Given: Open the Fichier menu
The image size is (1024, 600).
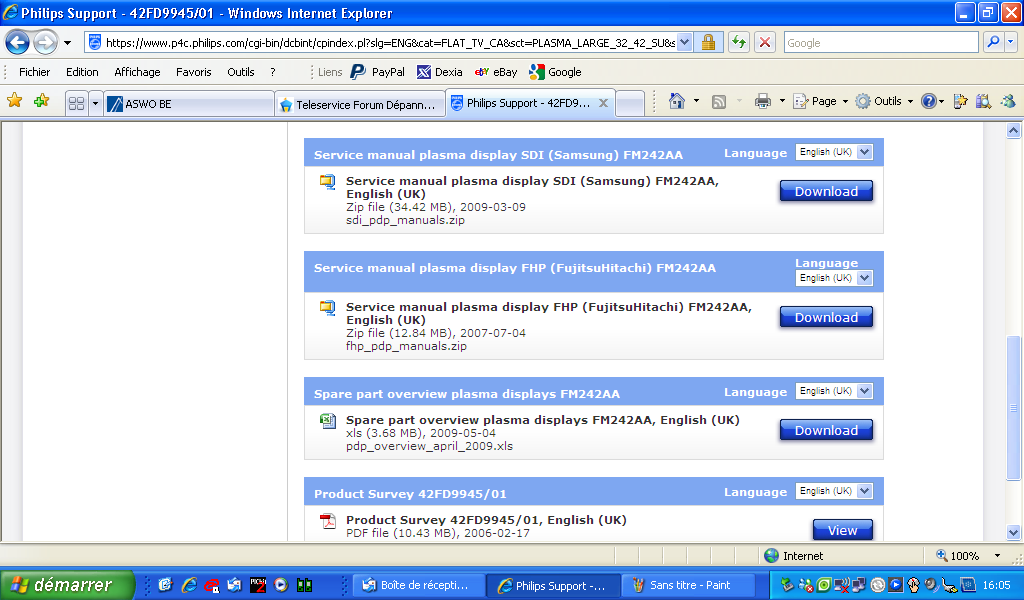Looking at the screenshot, I should click(35, 72).
